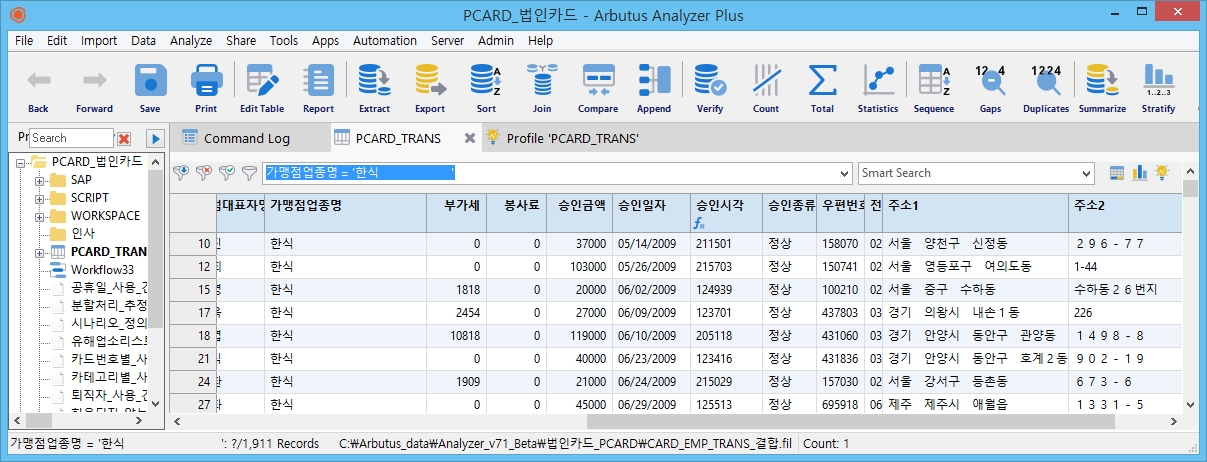Click the remove filter pin icon
This screenshot has height=462, width=1207.
[204, 173]
